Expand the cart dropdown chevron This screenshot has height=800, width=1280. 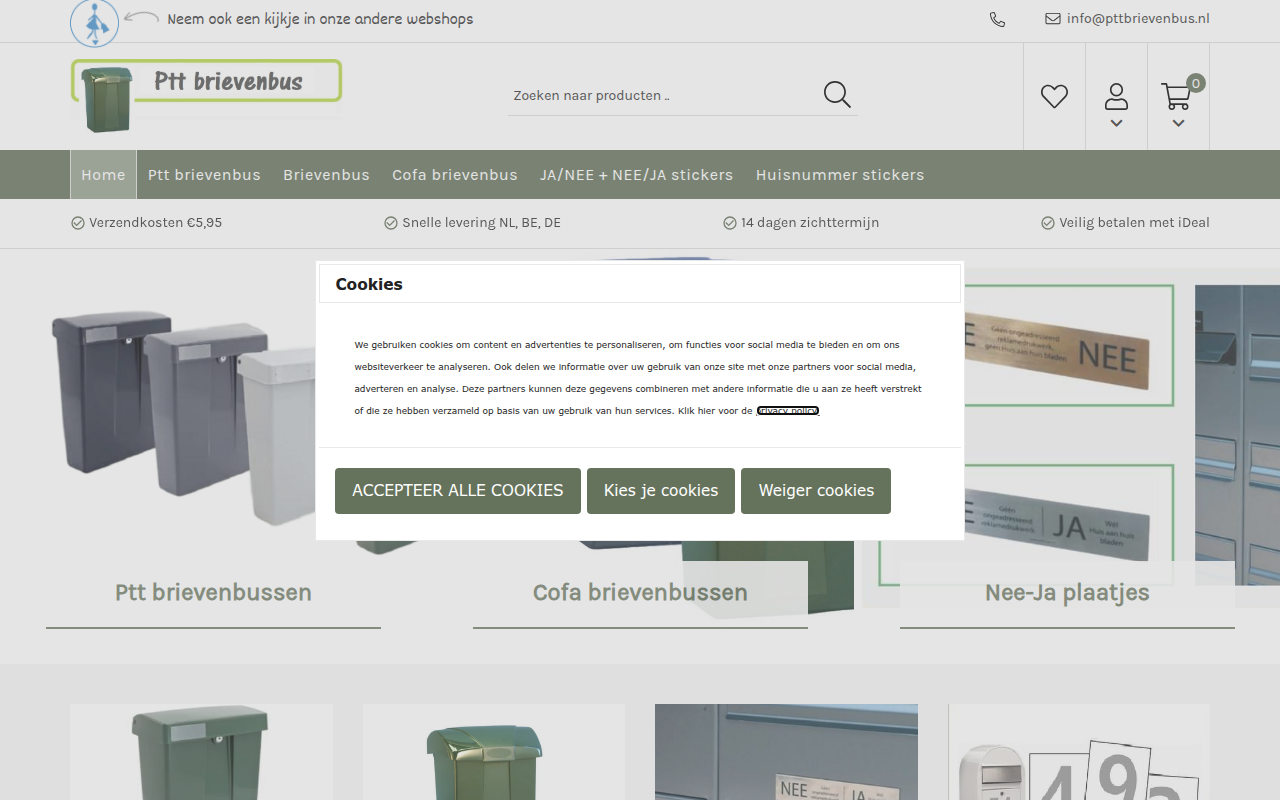pyautogui.click(x=1178, y=123)
